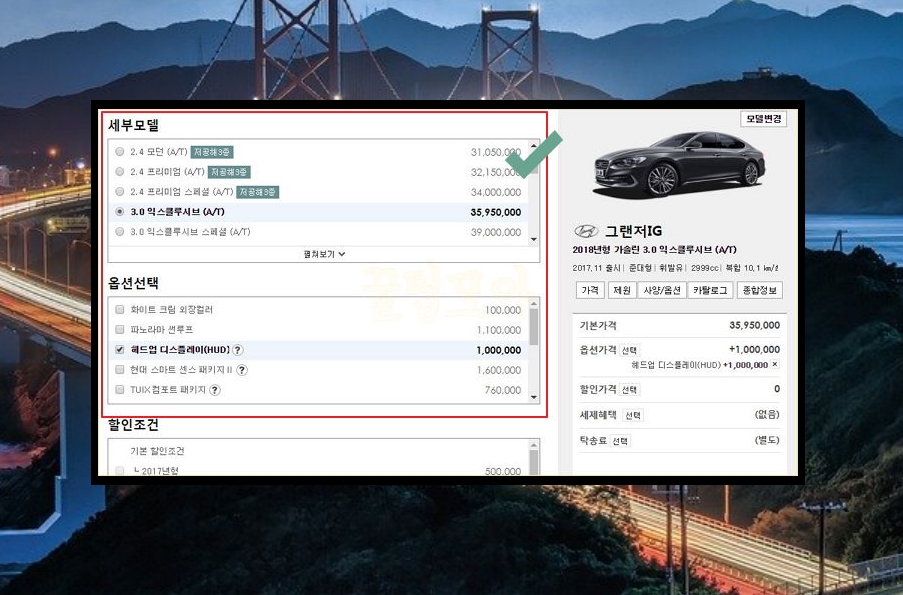Click the 2018년형 가솔린 3.0 익스클루시브 (A/T) subtitle

654,249
